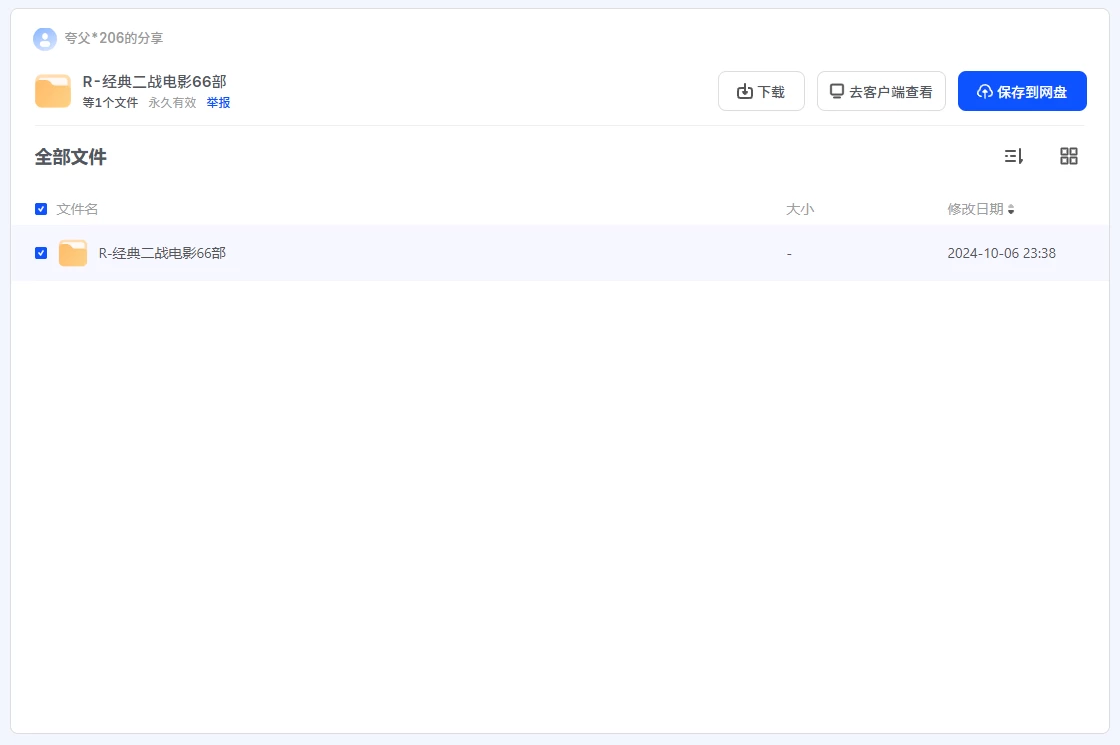Switch to grid view layout
Screen dimensions: 1120x745
[x=1068, y=156]
